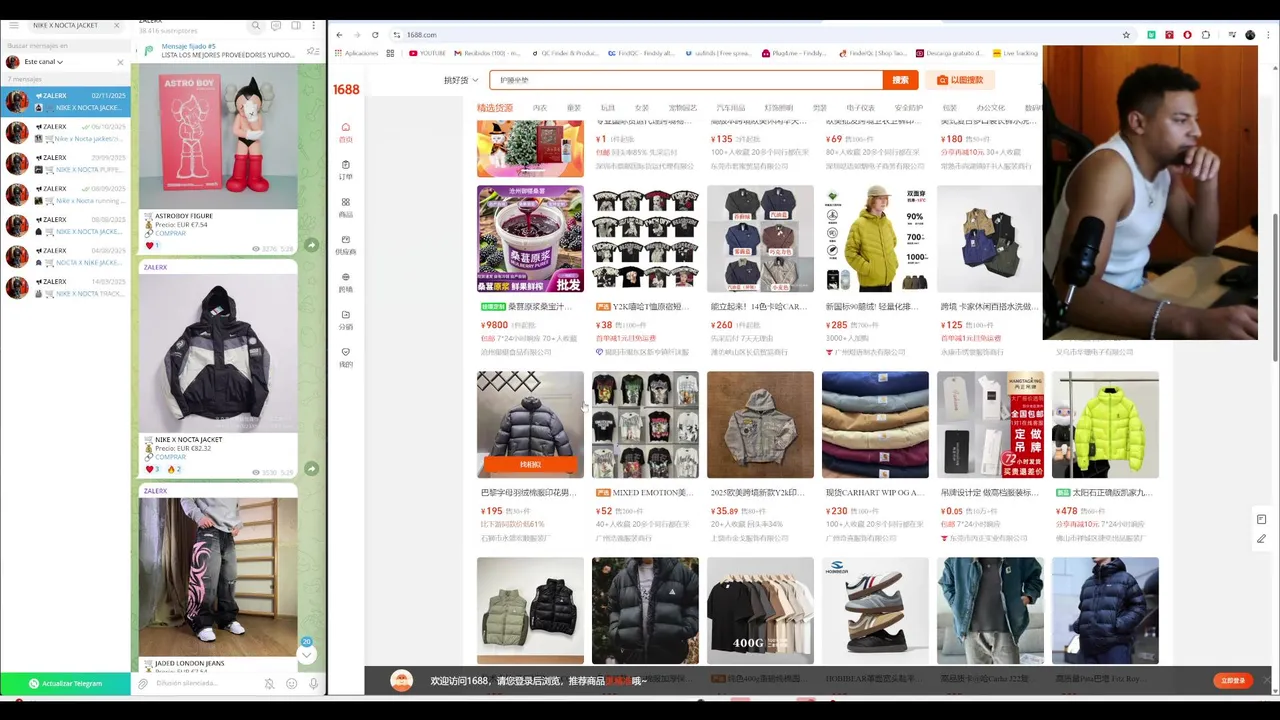Click the attachment paperclip icon
The height and width of the screenshot is (720, 1280).
coord(143,684)
